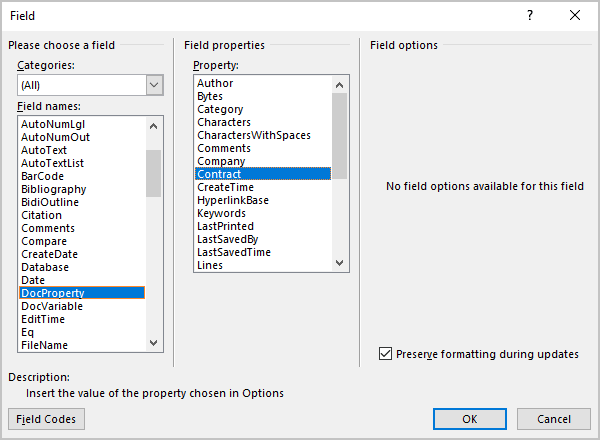Choose HyperlinkBase property
This screenshot has width=600, height=440.
click(263, 200)
